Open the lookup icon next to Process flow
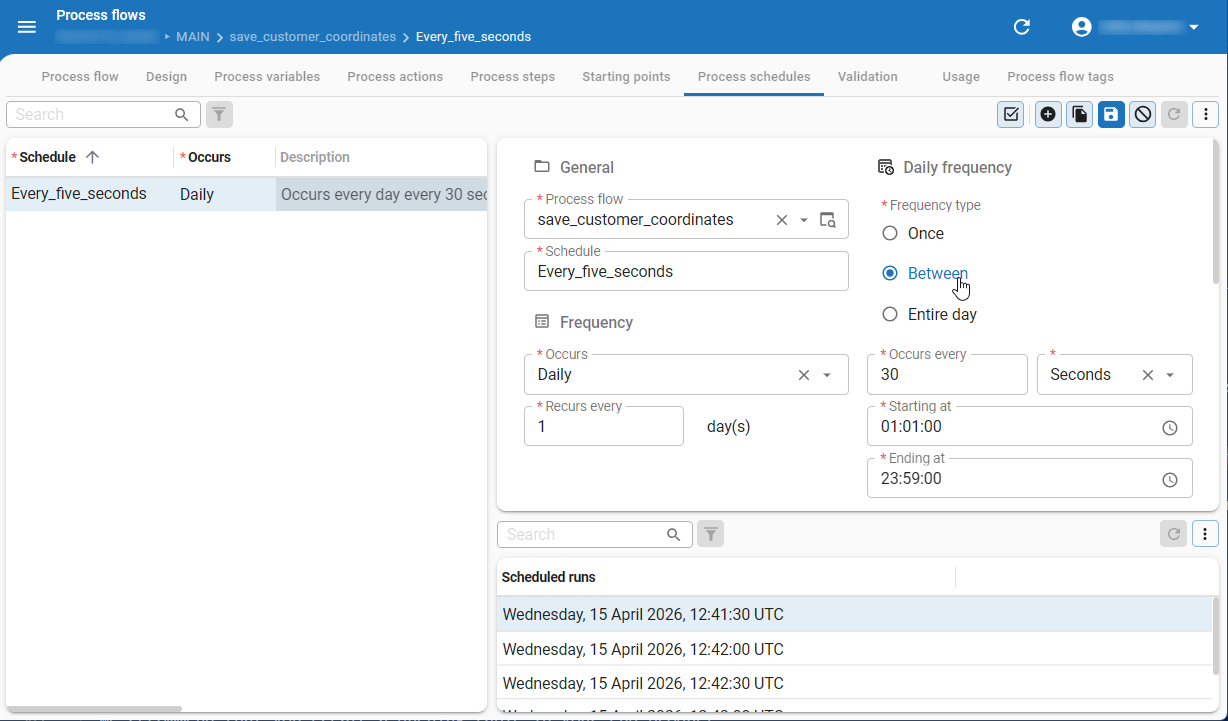This screenshot has height=721, width=1228. tap(828, 219)
